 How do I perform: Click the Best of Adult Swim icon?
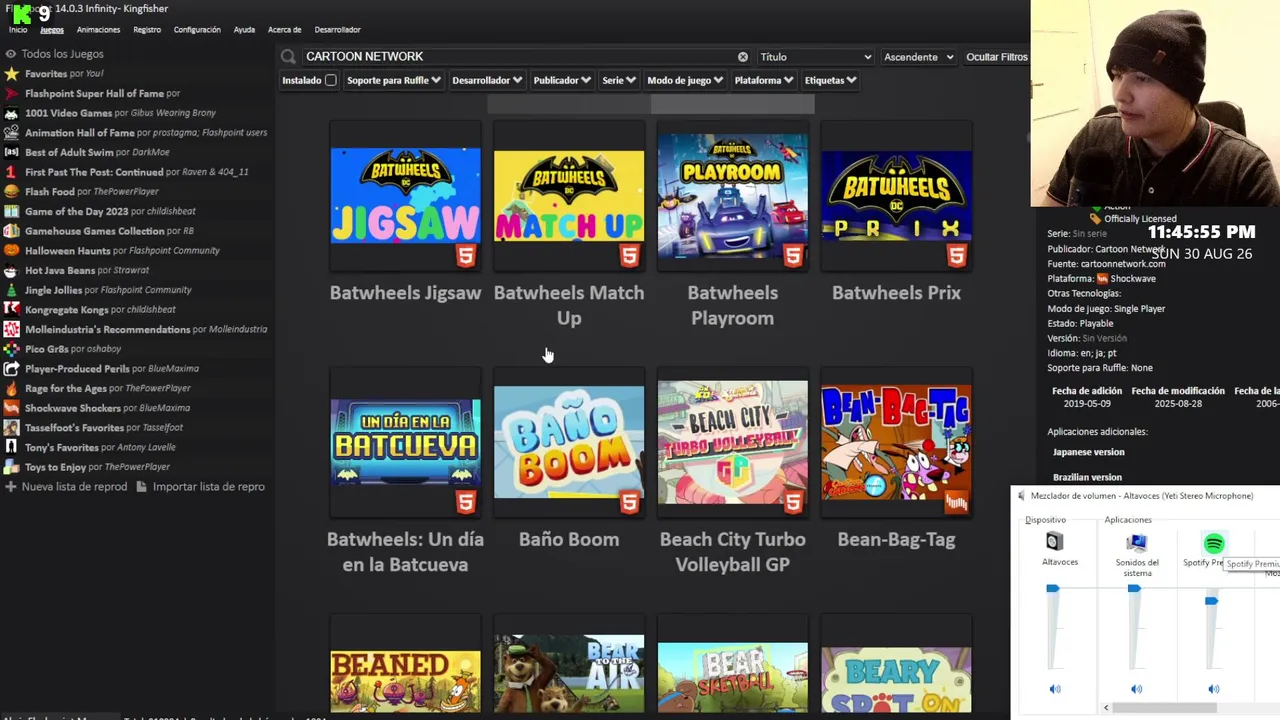[11, 152]
